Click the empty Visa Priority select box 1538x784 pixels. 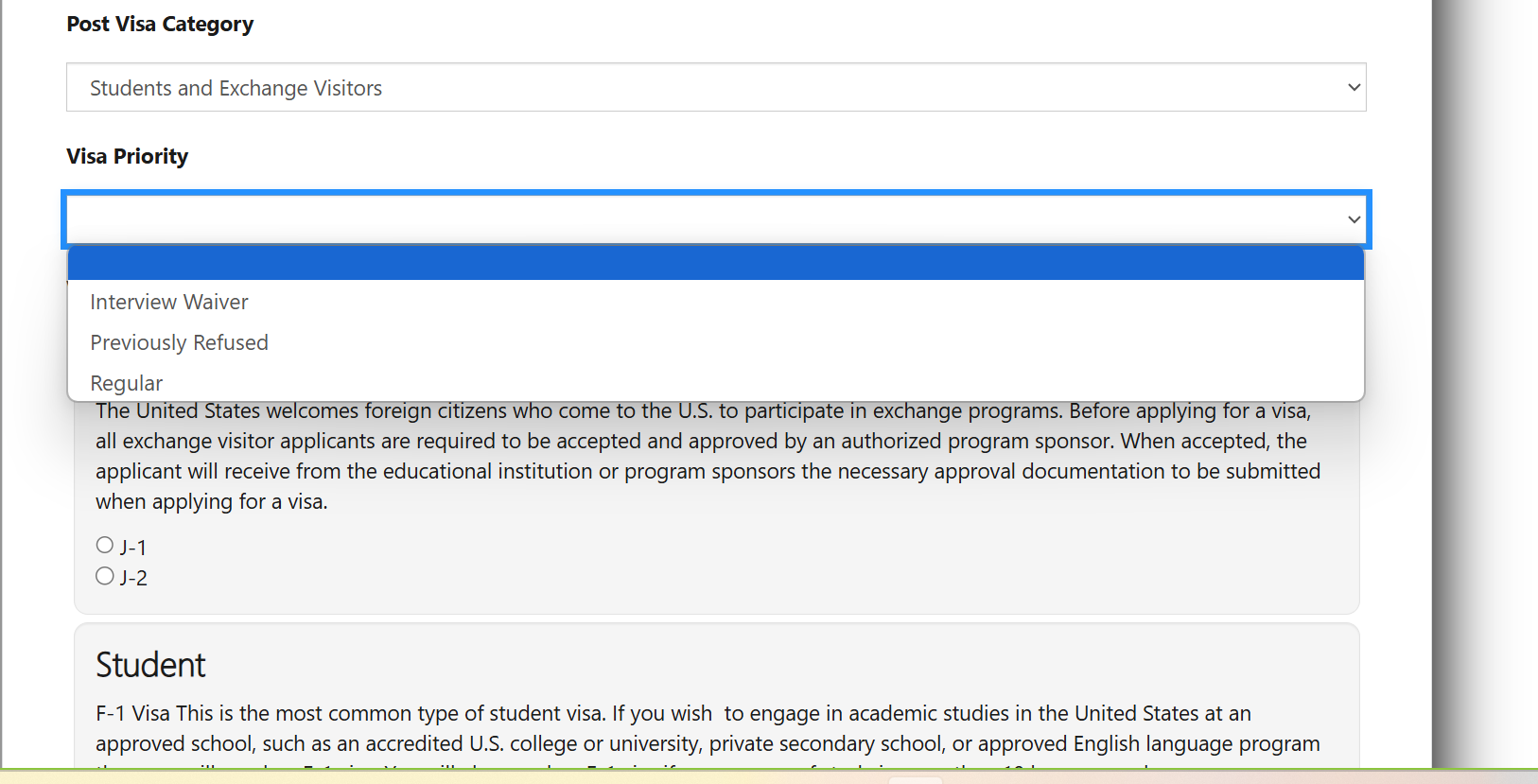(700, 219)
